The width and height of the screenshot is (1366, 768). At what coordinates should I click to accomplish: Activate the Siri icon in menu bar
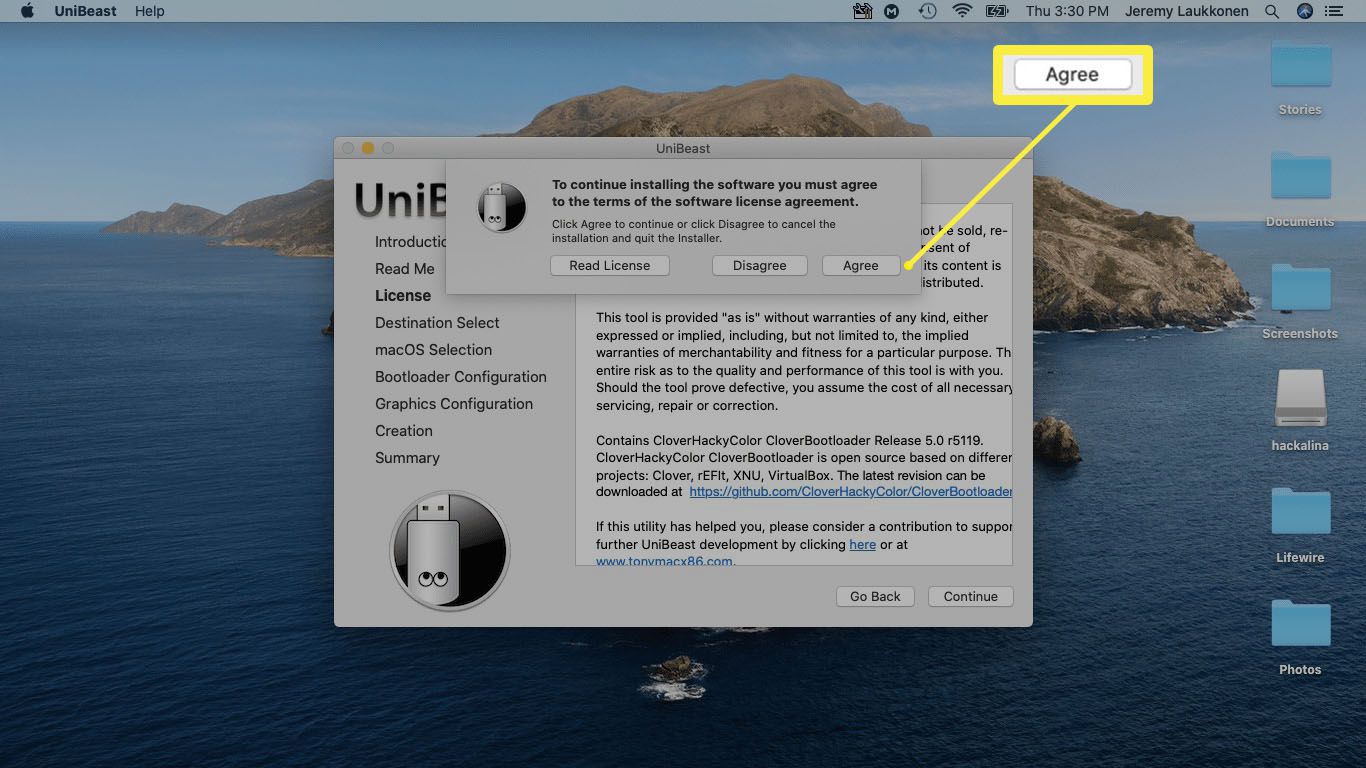click(1304, 11)
